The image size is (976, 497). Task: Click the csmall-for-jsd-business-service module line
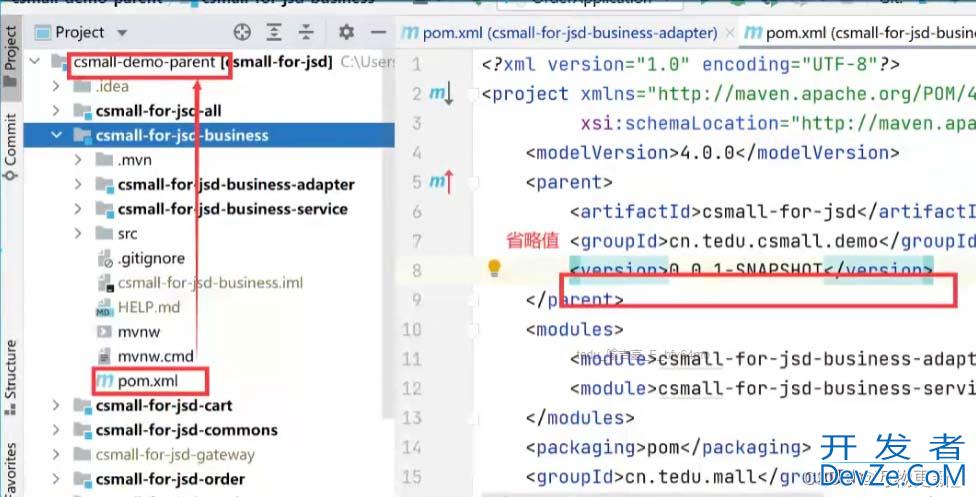point(773,388)
